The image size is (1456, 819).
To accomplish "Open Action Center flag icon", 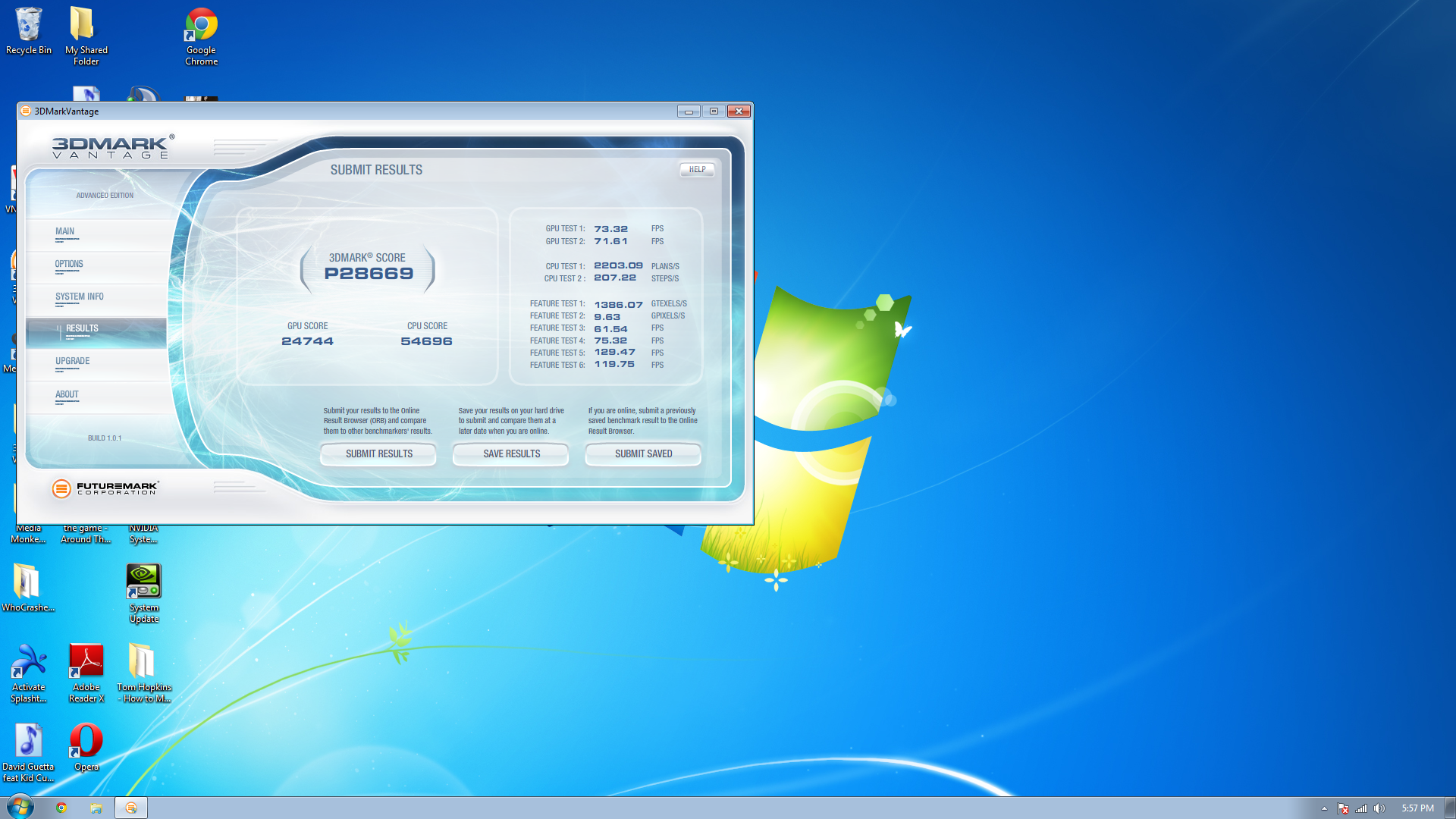I will pyautogui.click(x=1343, y=808).
